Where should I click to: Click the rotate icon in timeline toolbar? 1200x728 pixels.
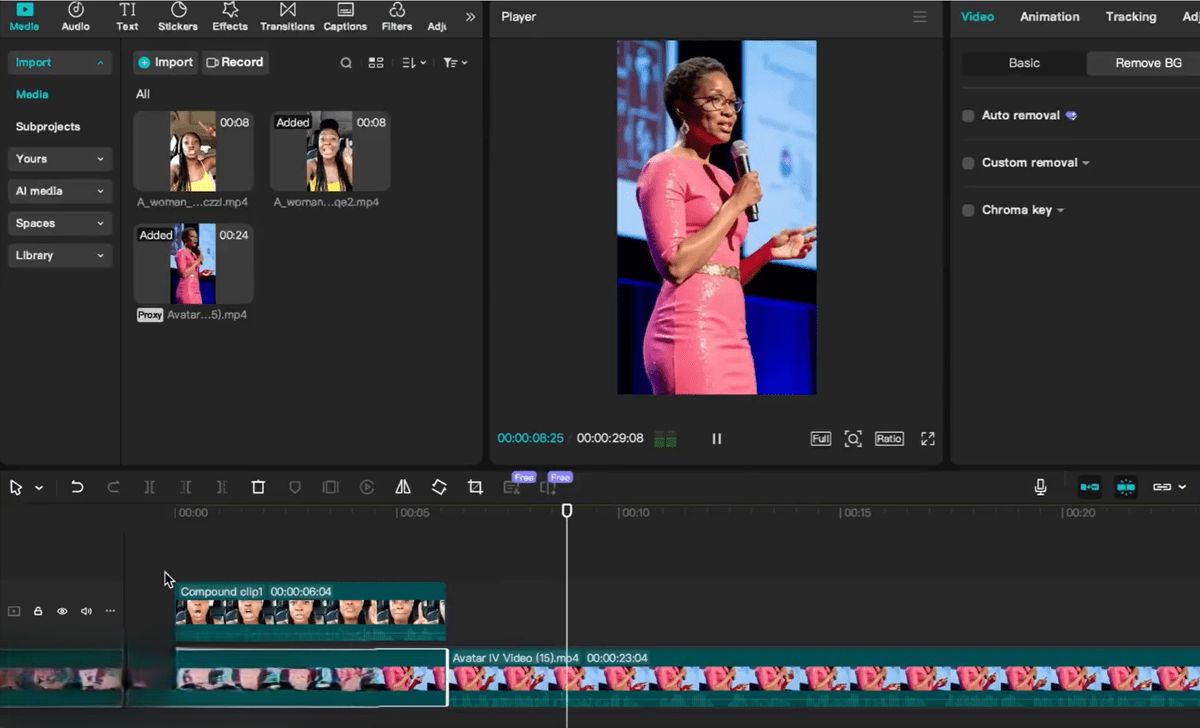coord(439,487)
